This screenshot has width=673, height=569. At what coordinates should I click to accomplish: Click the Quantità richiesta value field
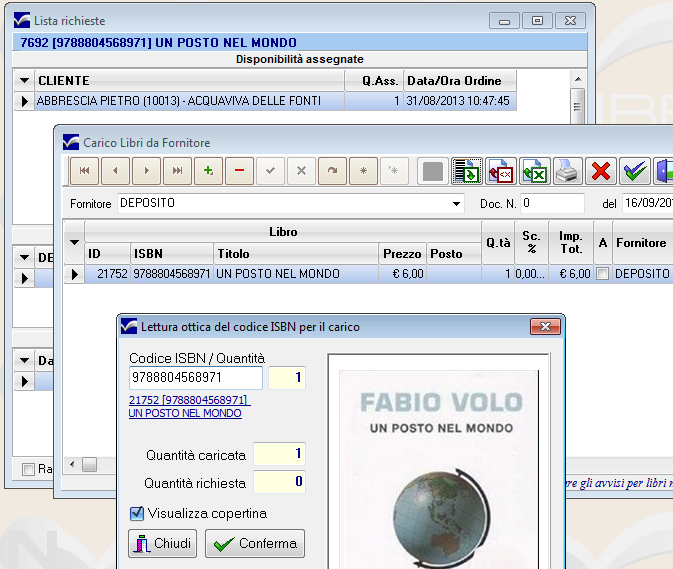click(x=279, y=481)
